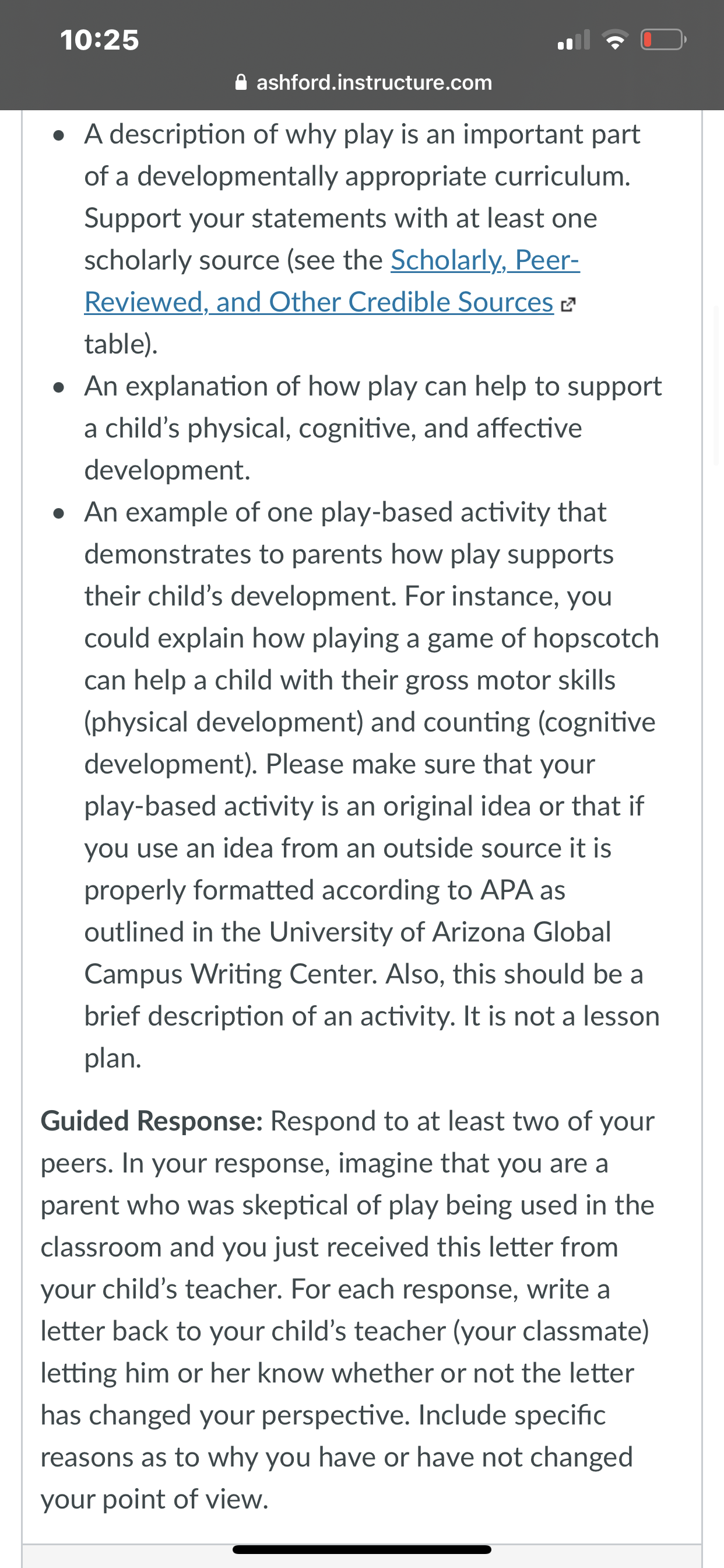Tap the Guided Response heading text
This screenshot has height=1568, width=724.
[152, 1121]
